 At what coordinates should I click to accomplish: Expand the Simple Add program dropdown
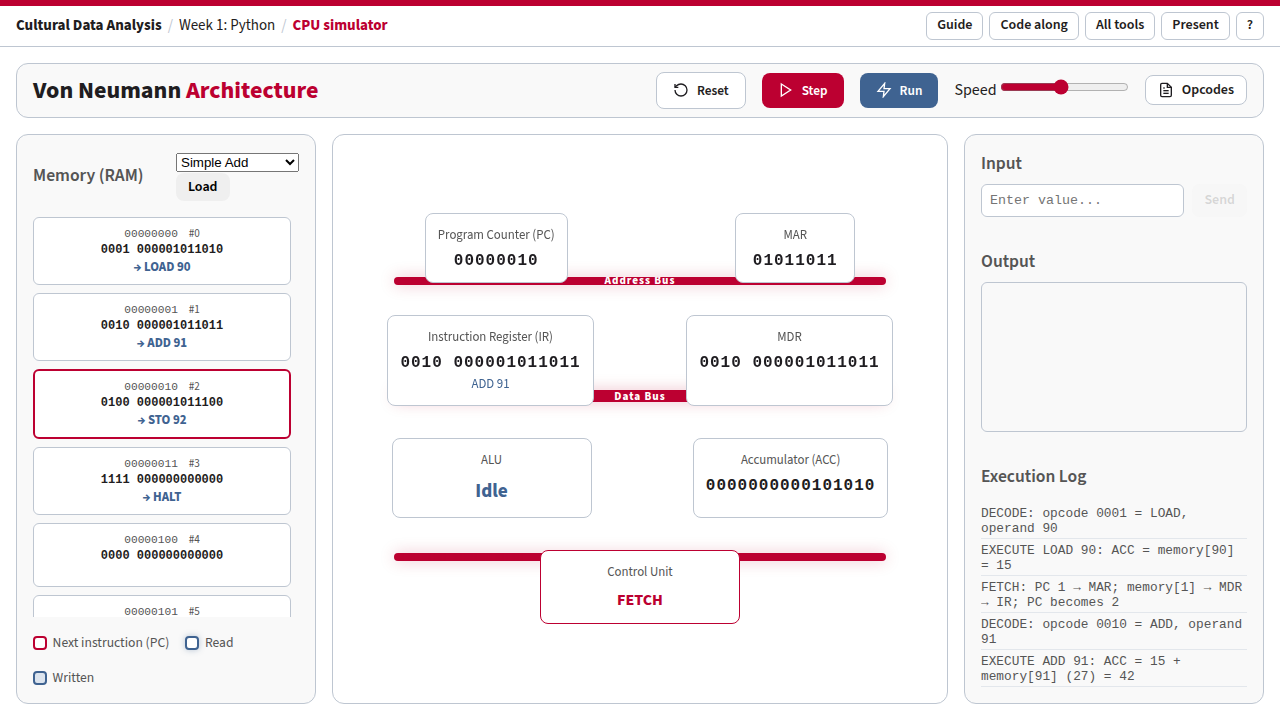pyautogui.click(x=237, y=163)
